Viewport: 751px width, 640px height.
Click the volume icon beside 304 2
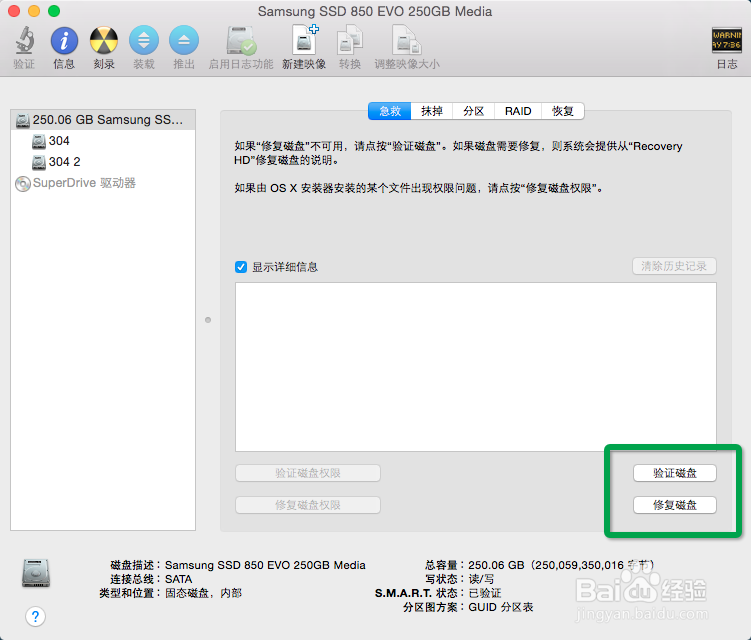(x=39, y=162)
